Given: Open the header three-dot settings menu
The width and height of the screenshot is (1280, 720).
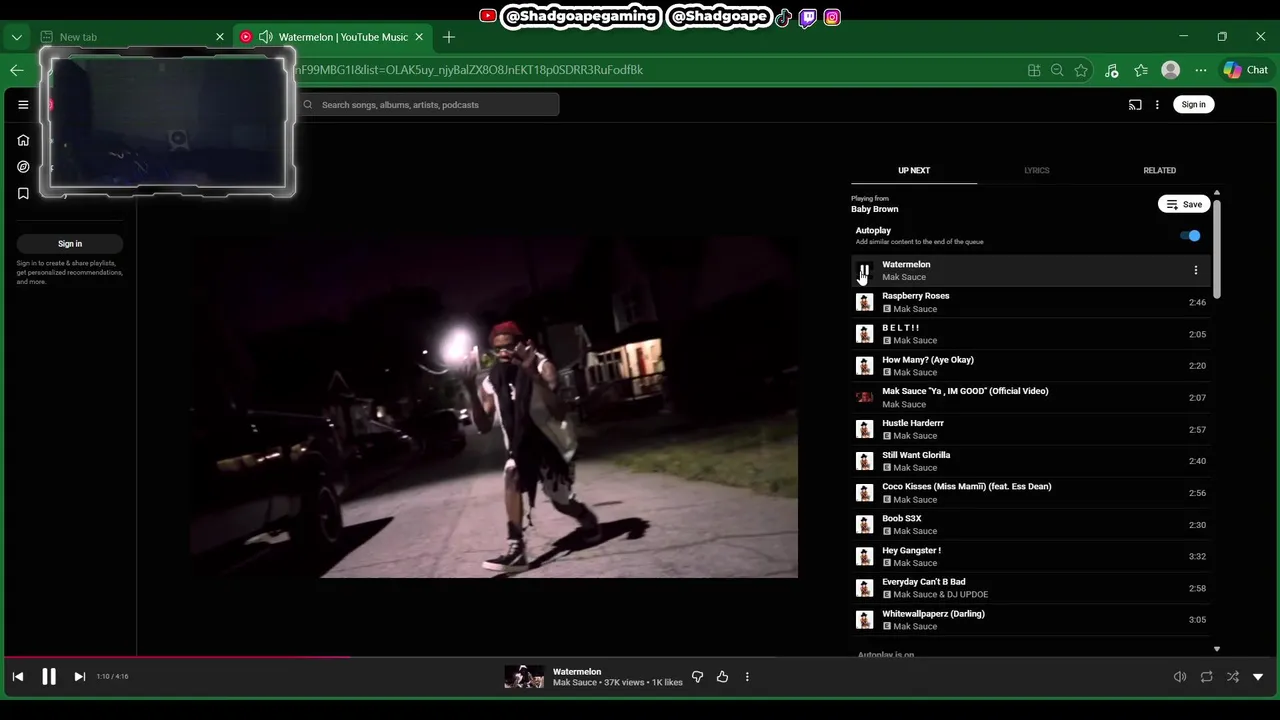Looking at the screenshot, I should [1157, 104].
